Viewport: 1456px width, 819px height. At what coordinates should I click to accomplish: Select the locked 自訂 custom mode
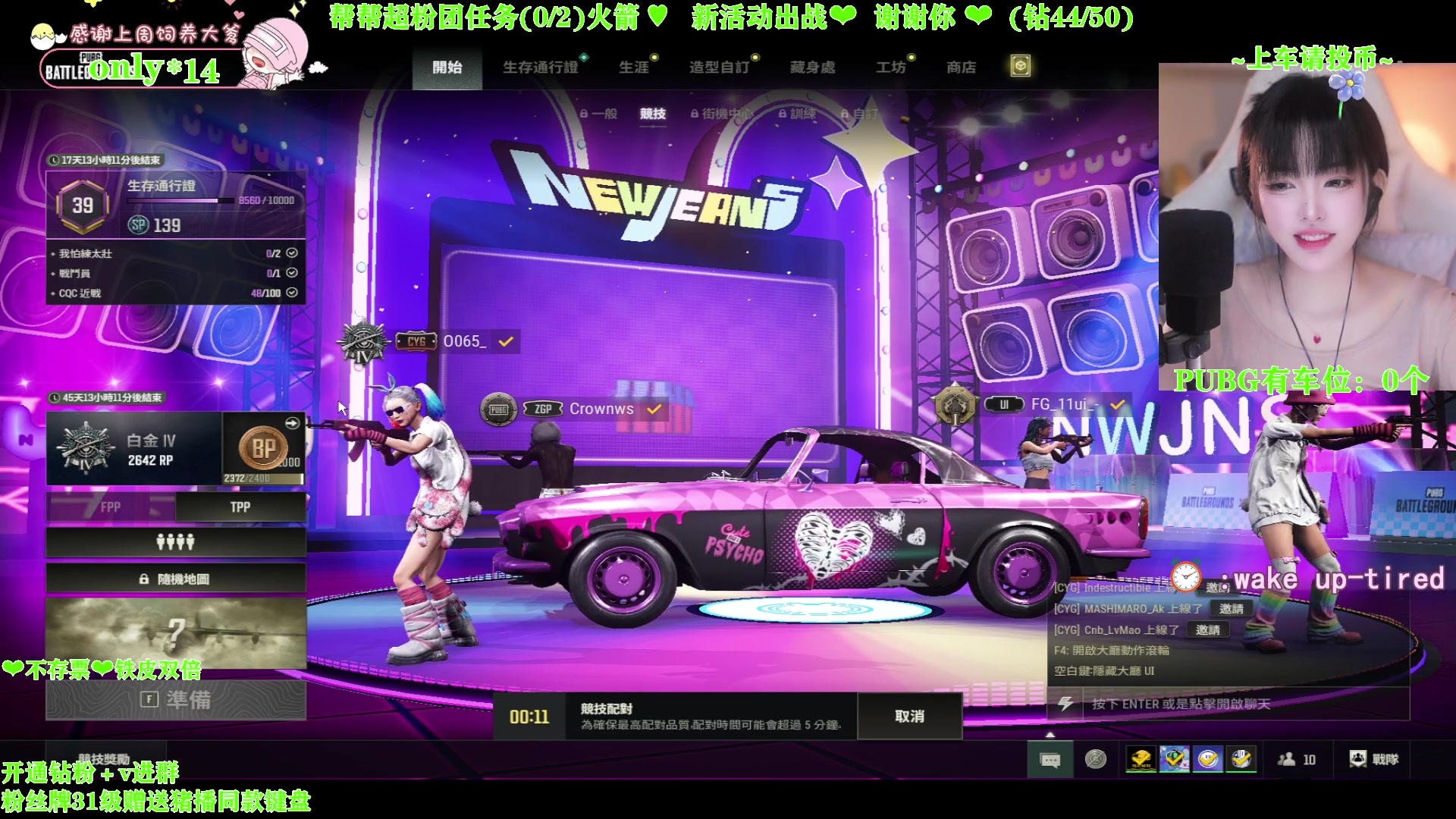coord(859,114)
